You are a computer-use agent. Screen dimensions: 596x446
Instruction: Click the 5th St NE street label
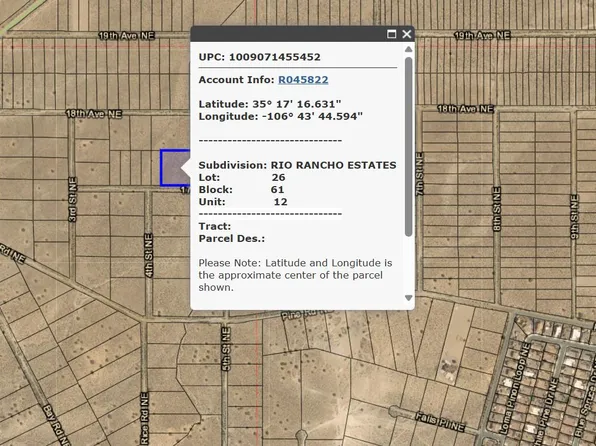[226, 349]
